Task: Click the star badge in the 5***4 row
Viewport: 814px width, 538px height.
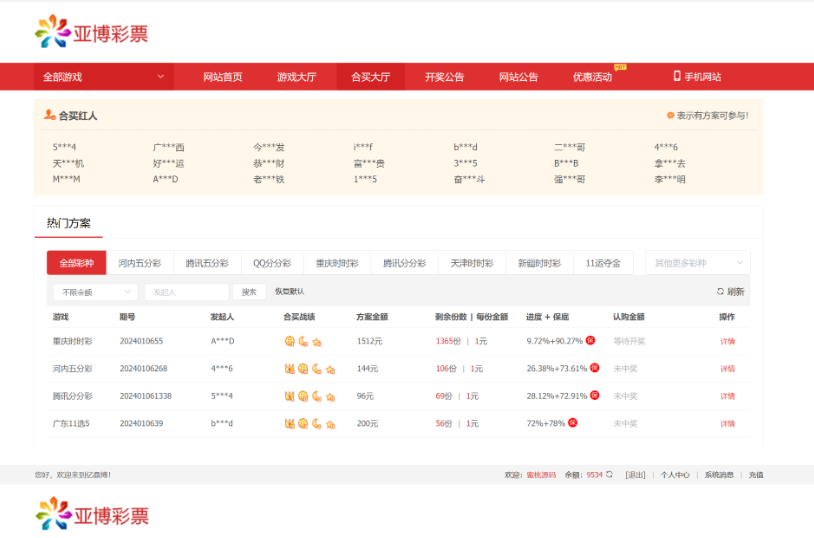Action: coord(330,397)
